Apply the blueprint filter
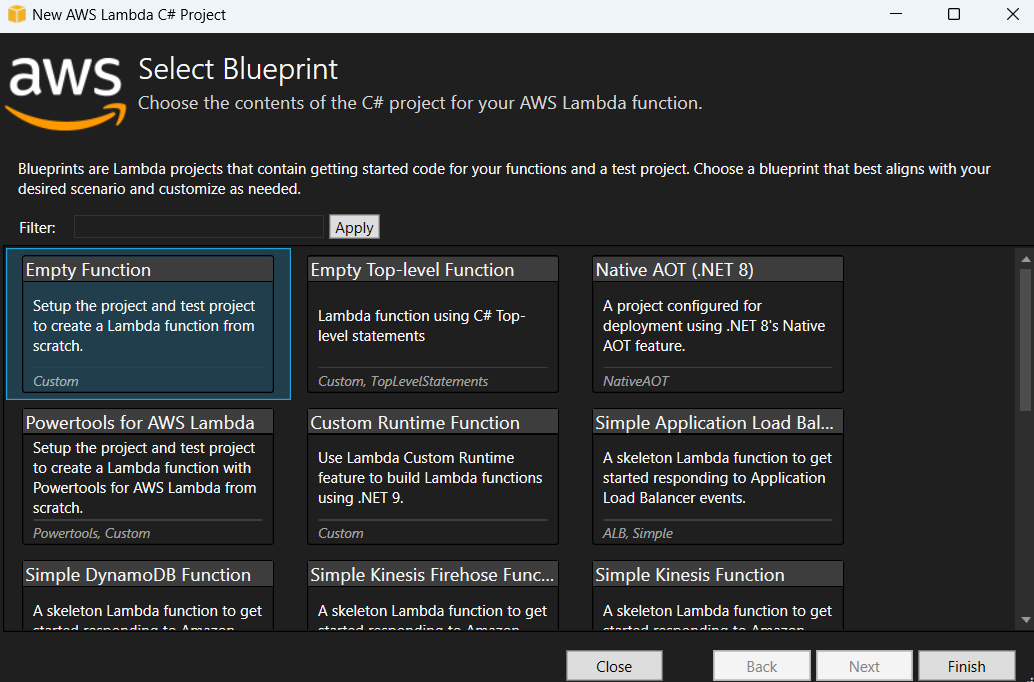The height and width of the screenshot is (682, 1034). tap(354, 227)
